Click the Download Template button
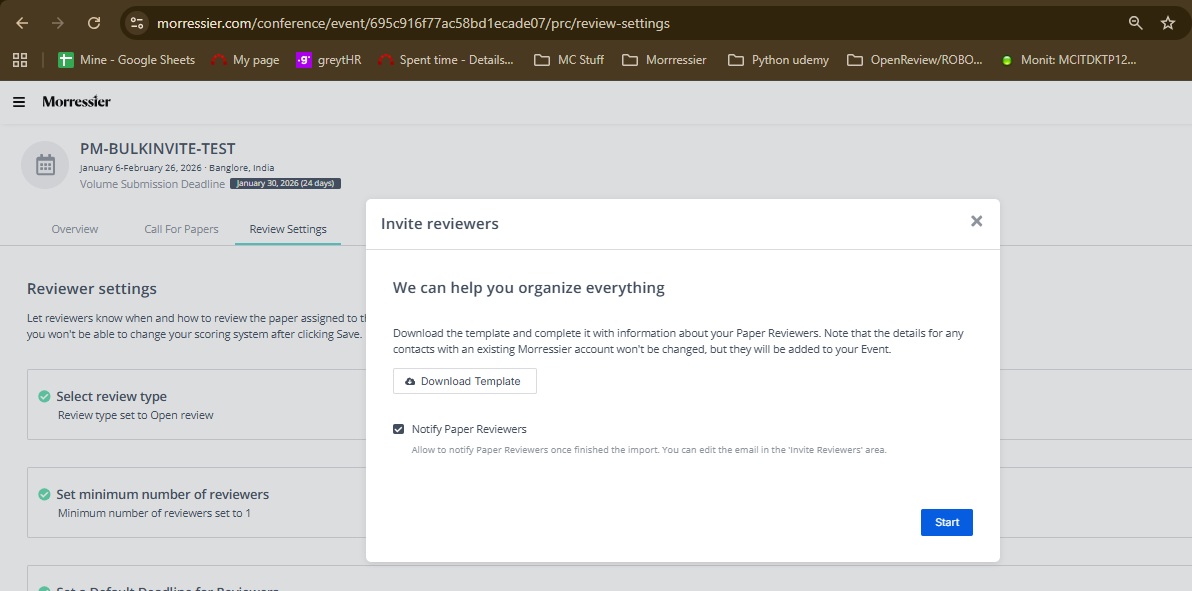This screenshot has height=591, width=1192. tap(464, 381)
